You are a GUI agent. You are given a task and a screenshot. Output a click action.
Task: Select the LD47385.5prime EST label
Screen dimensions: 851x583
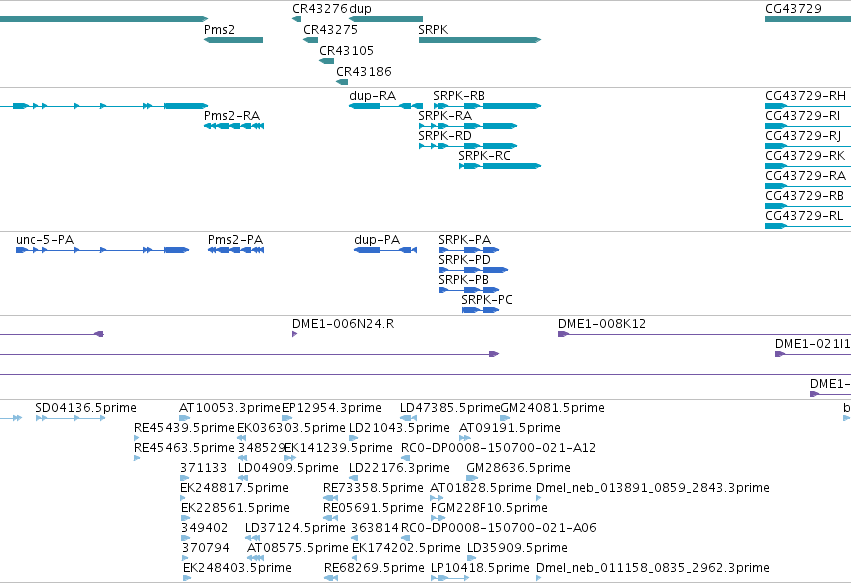coord(450,408)
